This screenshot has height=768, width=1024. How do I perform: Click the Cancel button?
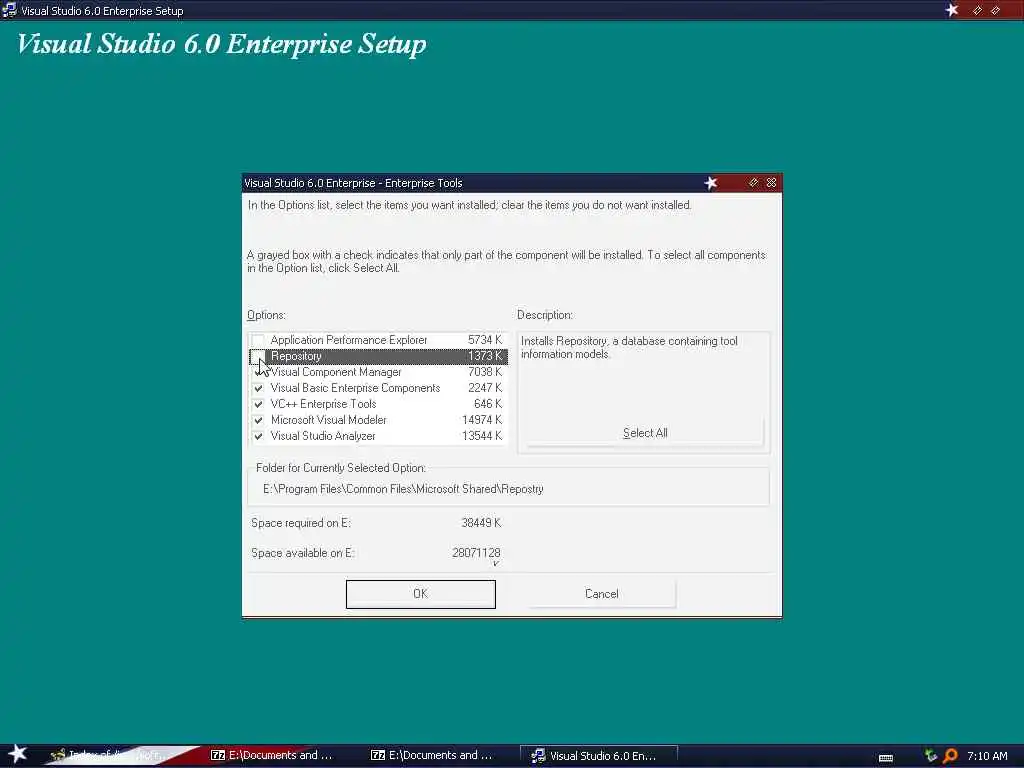[x=601, y=594]
